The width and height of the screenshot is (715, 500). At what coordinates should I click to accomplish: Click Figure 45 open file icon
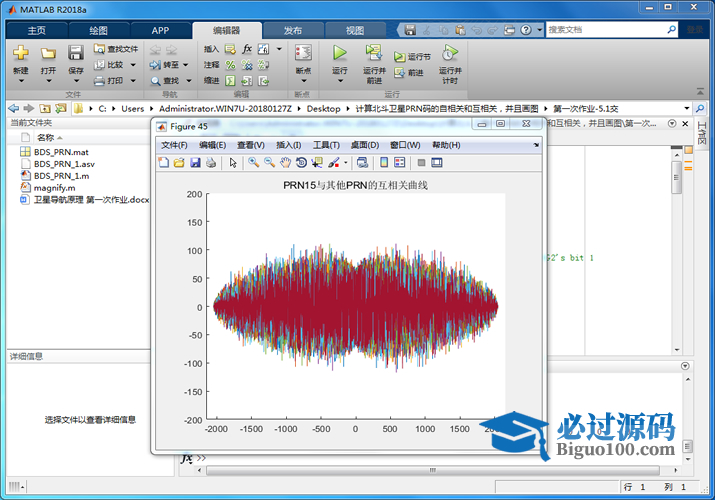(x=179, y=163)
